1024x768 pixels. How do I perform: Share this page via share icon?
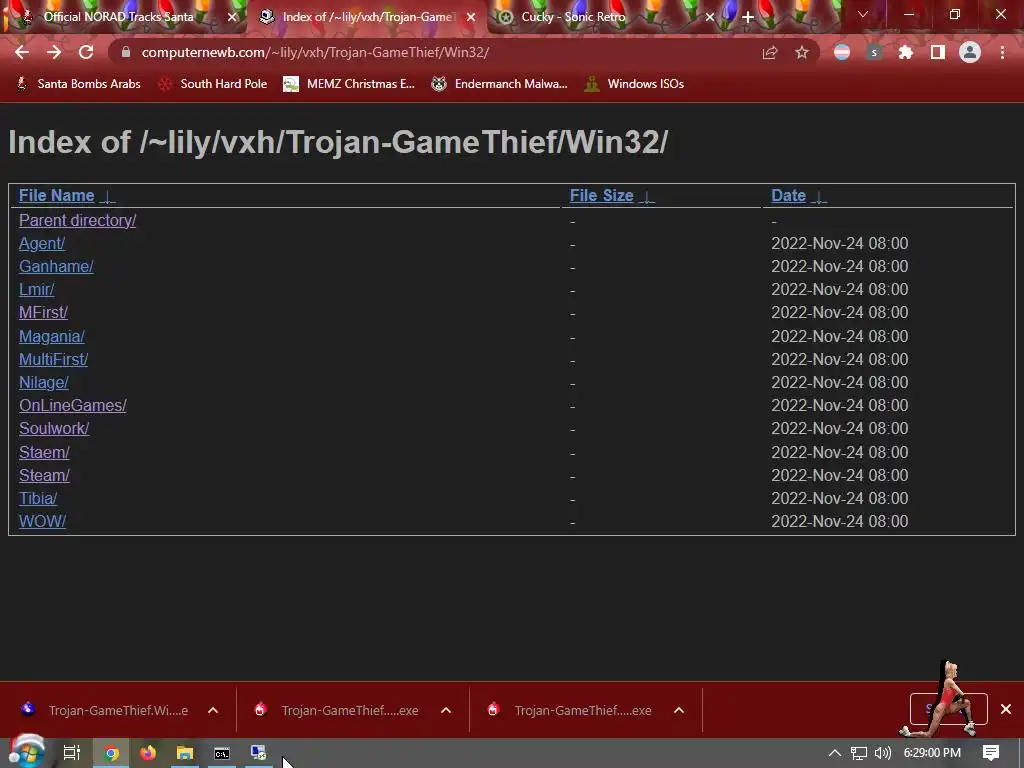pyautogui.click(x=770, y=52)
